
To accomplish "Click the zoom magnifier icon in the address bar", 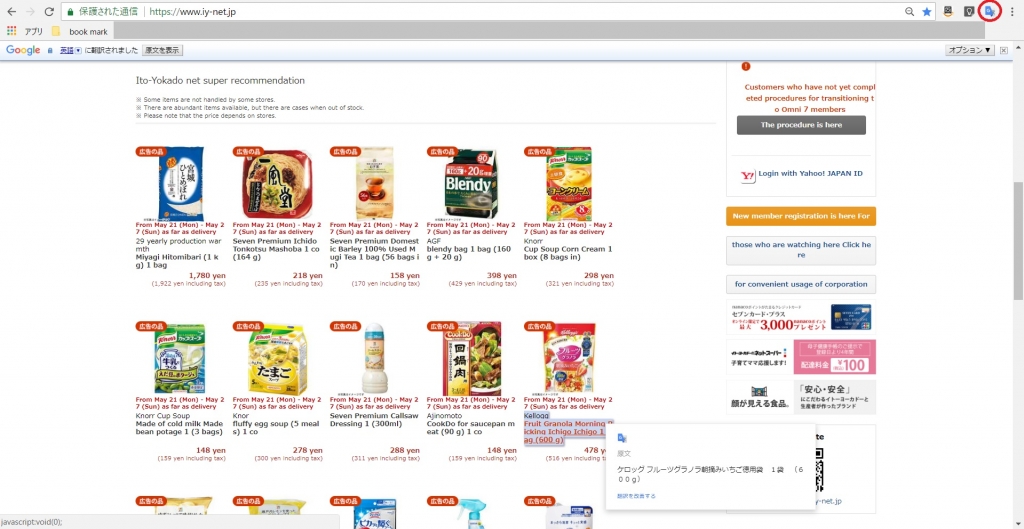I will (x=910, y=11).
